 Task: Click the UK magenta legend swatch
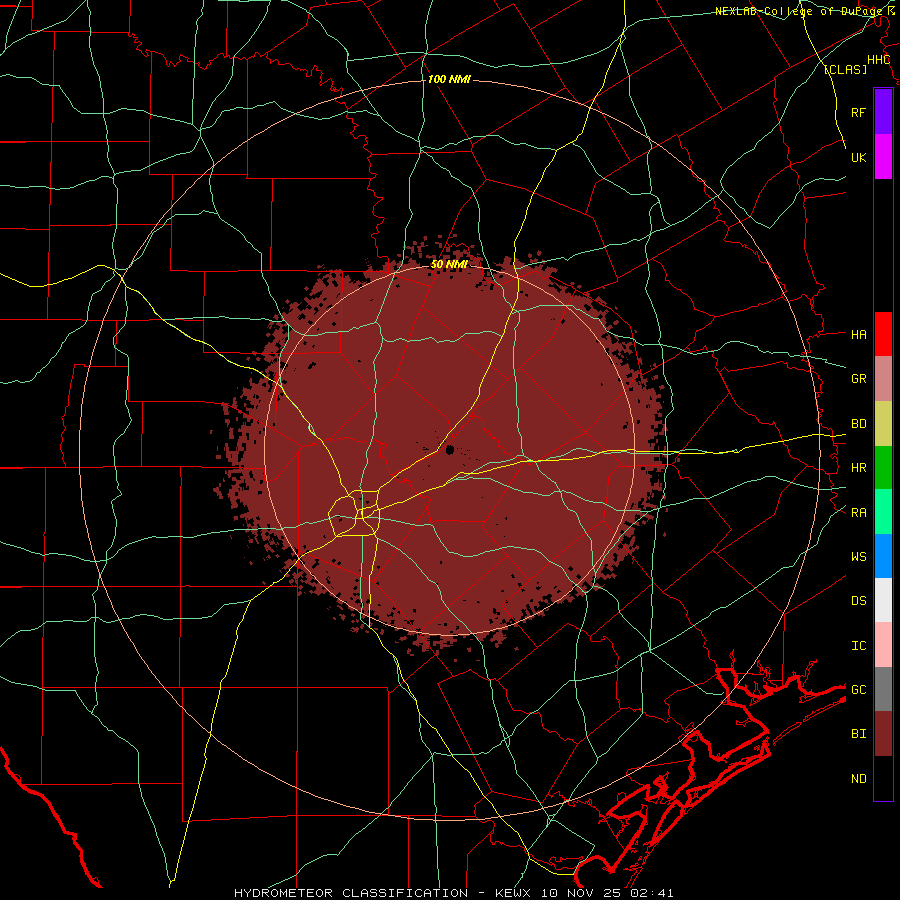[x=883, y=157]
